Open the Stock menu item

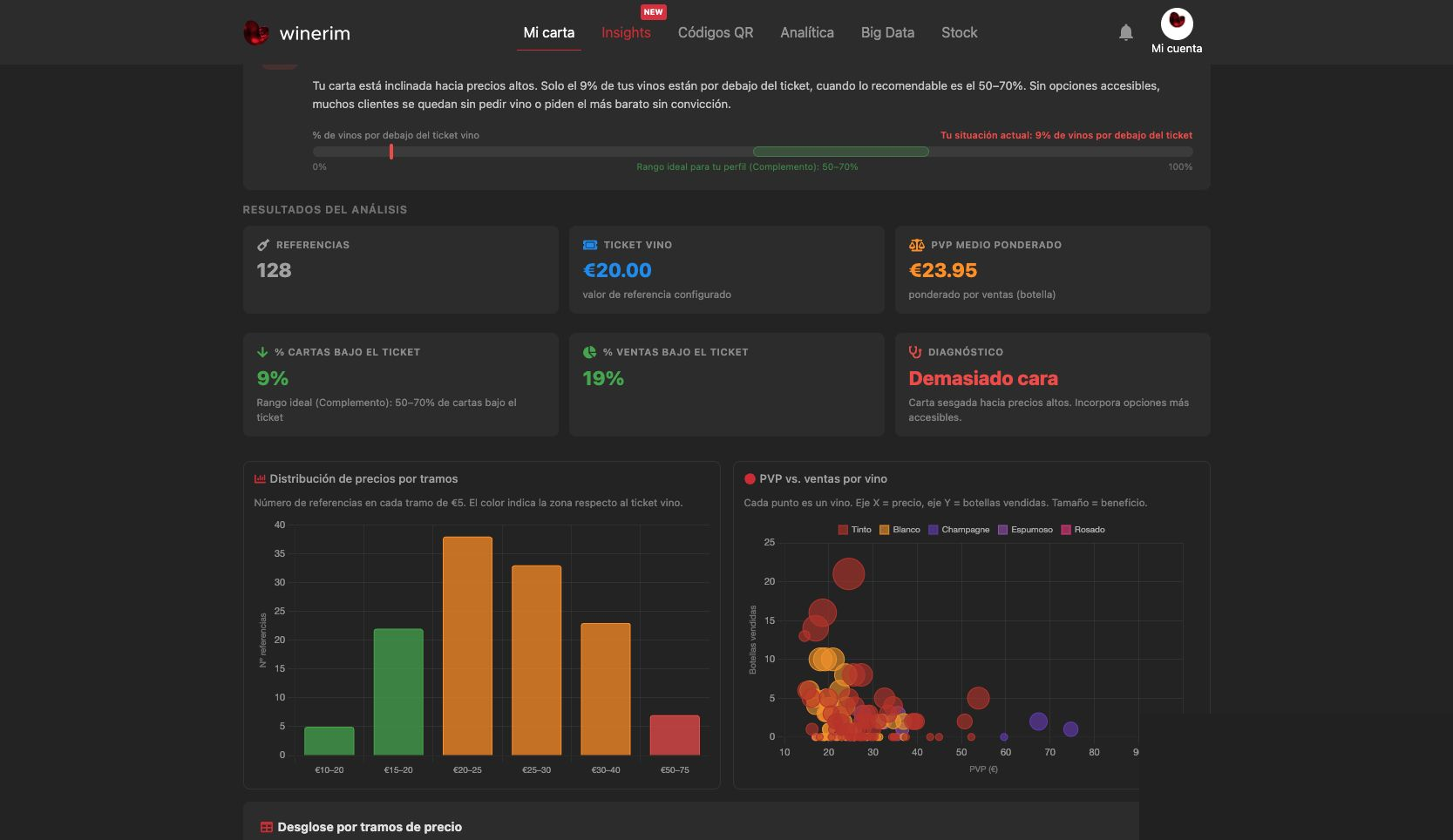click(x=959, y=32)
